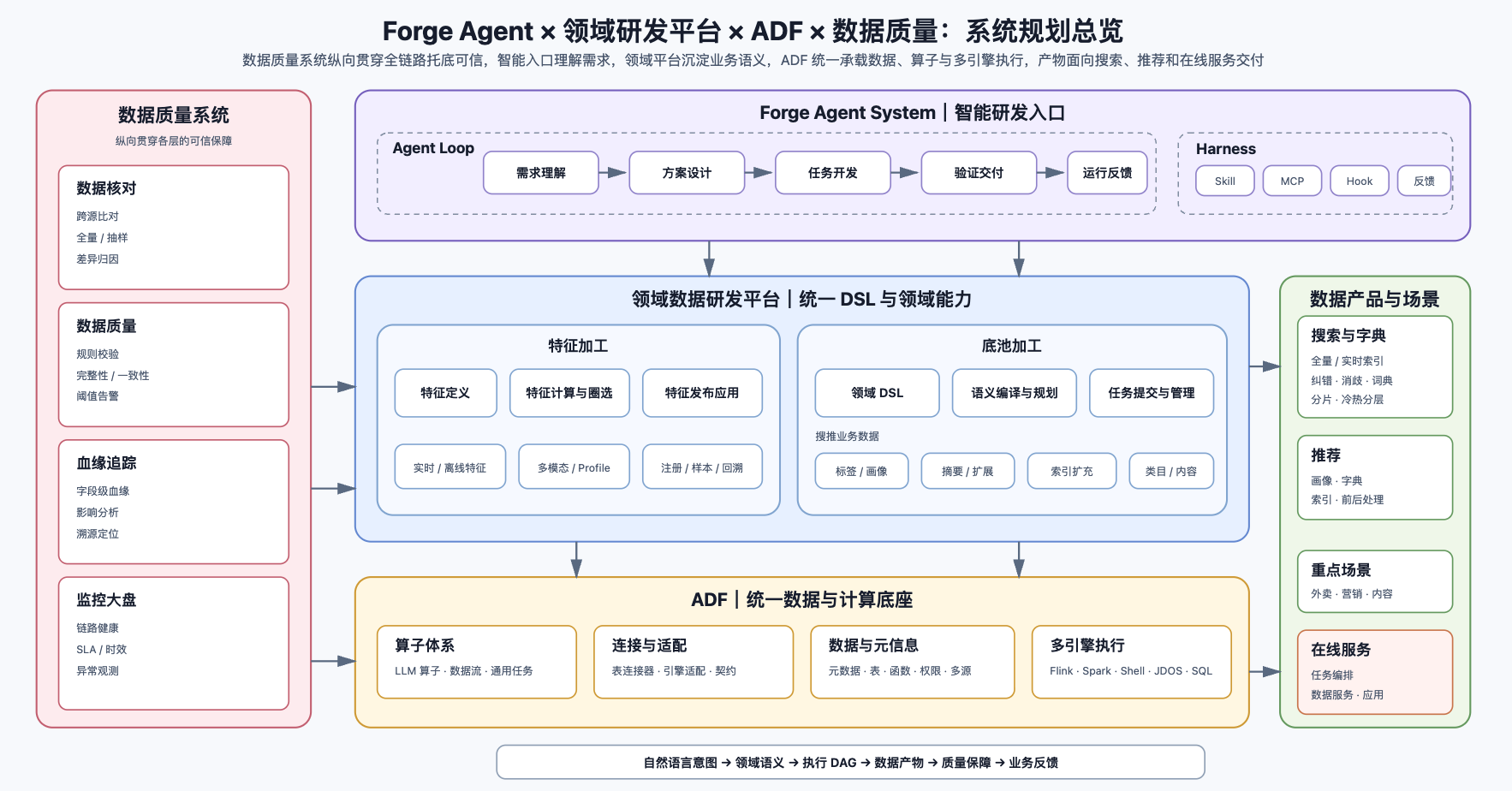The image size is (1512, 791).
Task: Click the 语义编译与规划 box
Action: click(1015, 393)
